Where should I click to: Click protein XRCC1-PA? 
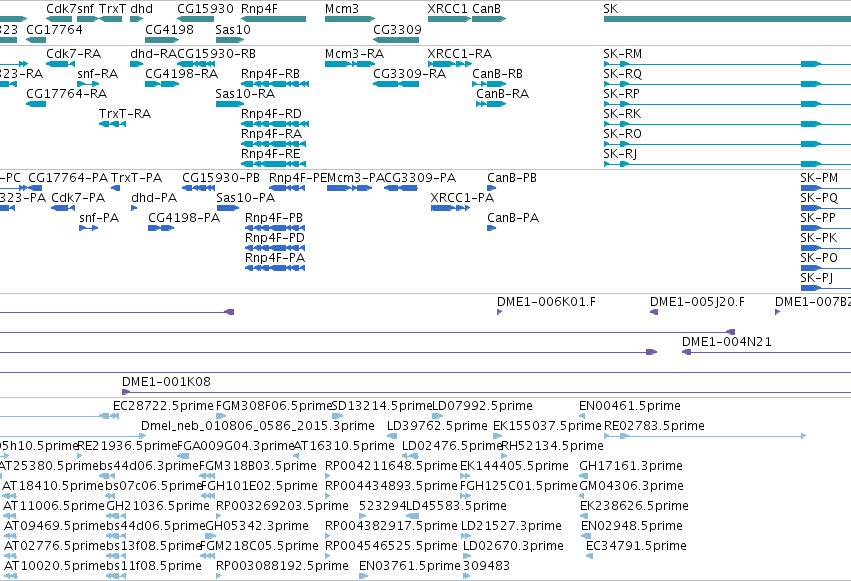coord(462,198)
